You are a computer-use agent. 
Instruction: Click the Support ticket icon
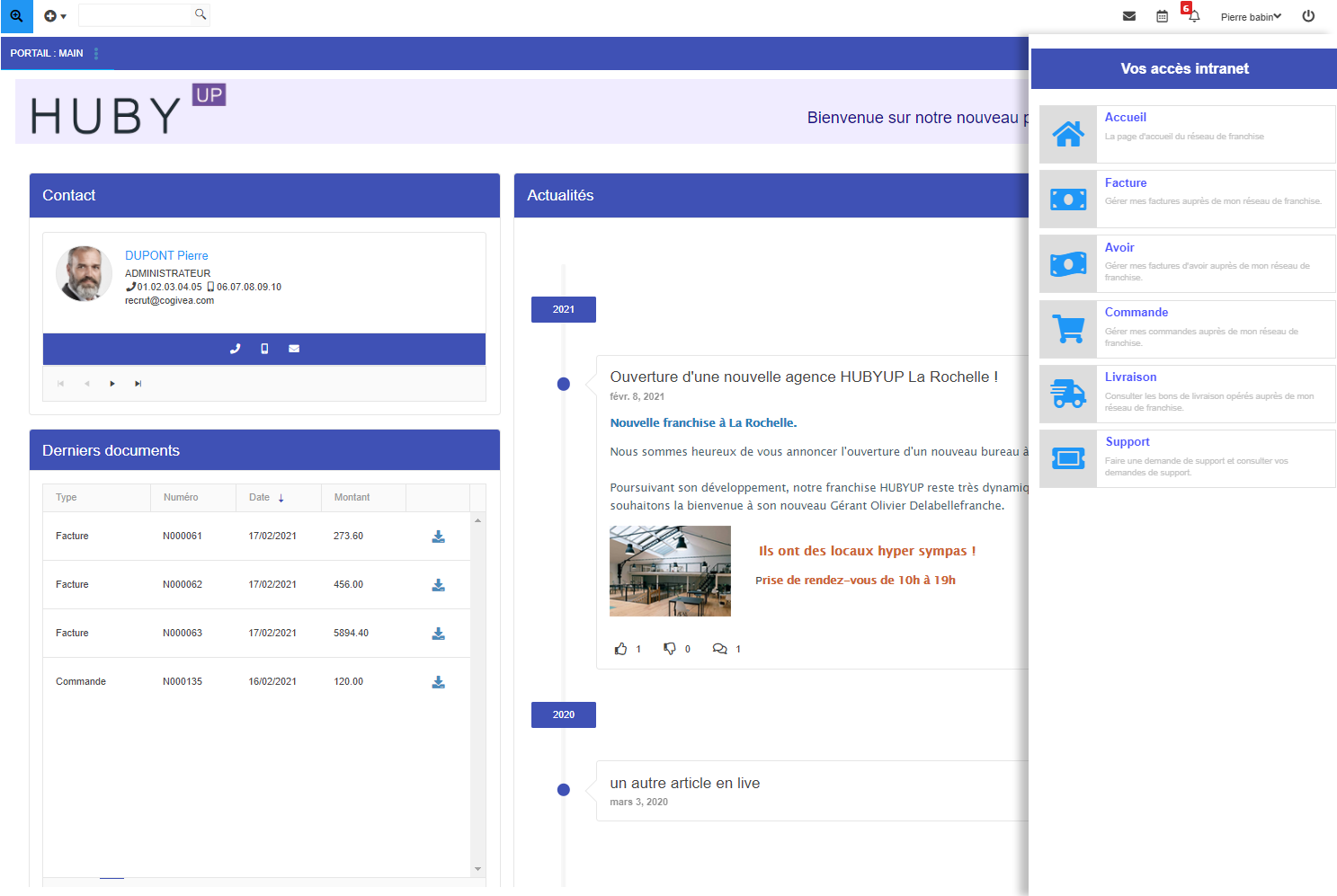pyautogui.click(x=1068, y=458)
